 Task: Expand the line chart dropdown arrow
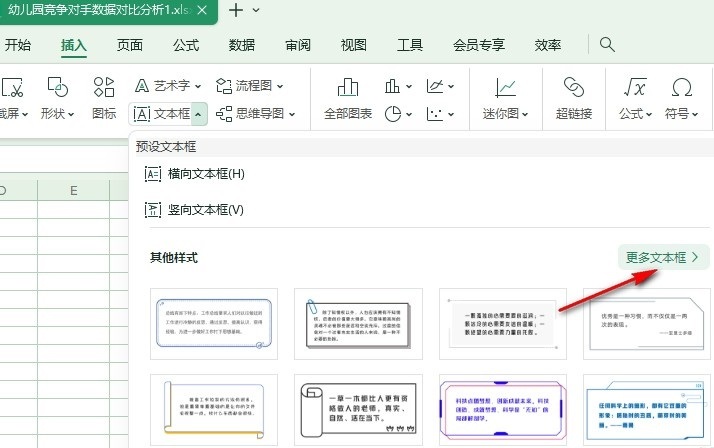point(451,86)
